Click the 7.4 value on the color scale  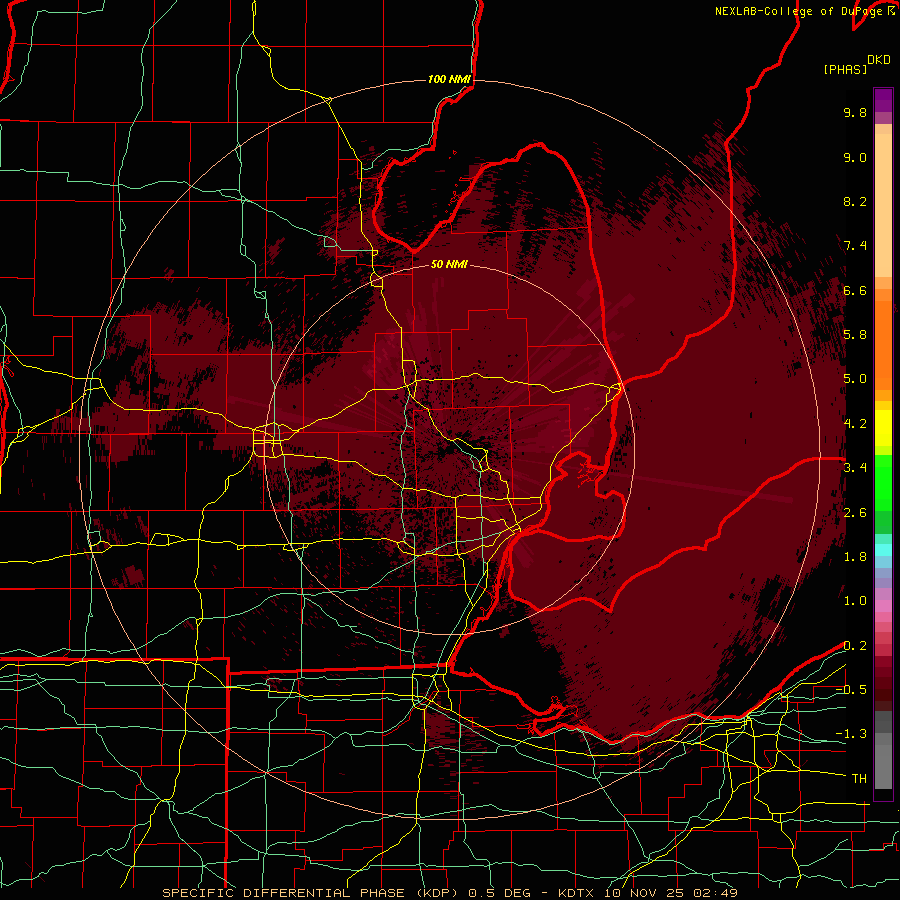[x=855, y=246]
